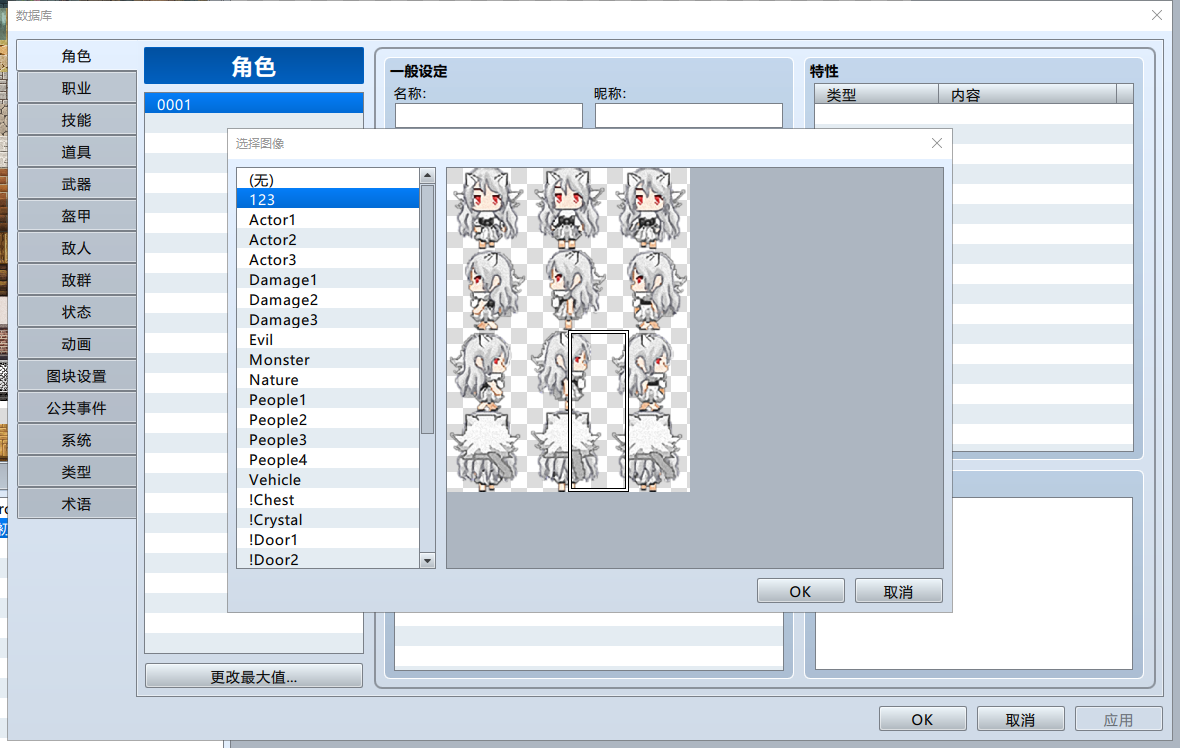Click the image list scroll-up arrow
The image size is (1180, 748).
point(427,176)
